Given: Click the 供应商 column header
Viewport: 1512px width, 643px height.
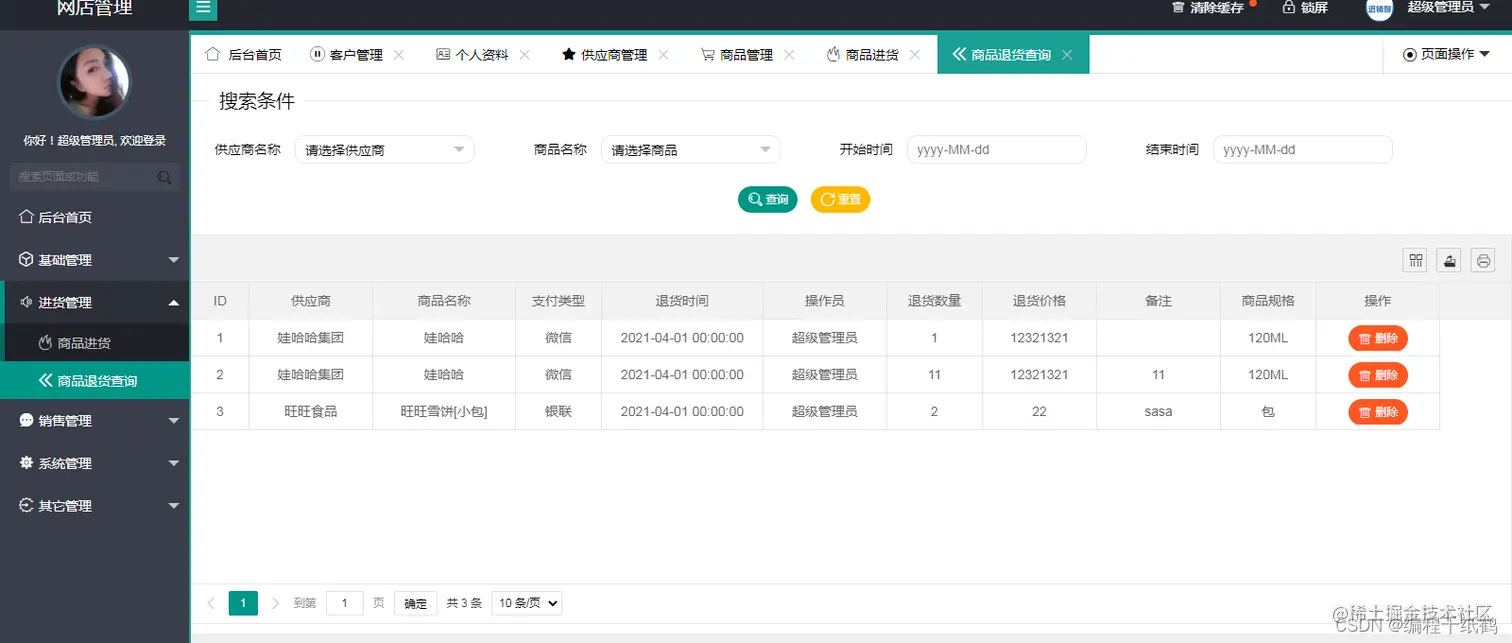Looking at the screenshot, I should (x=310, y=301).
